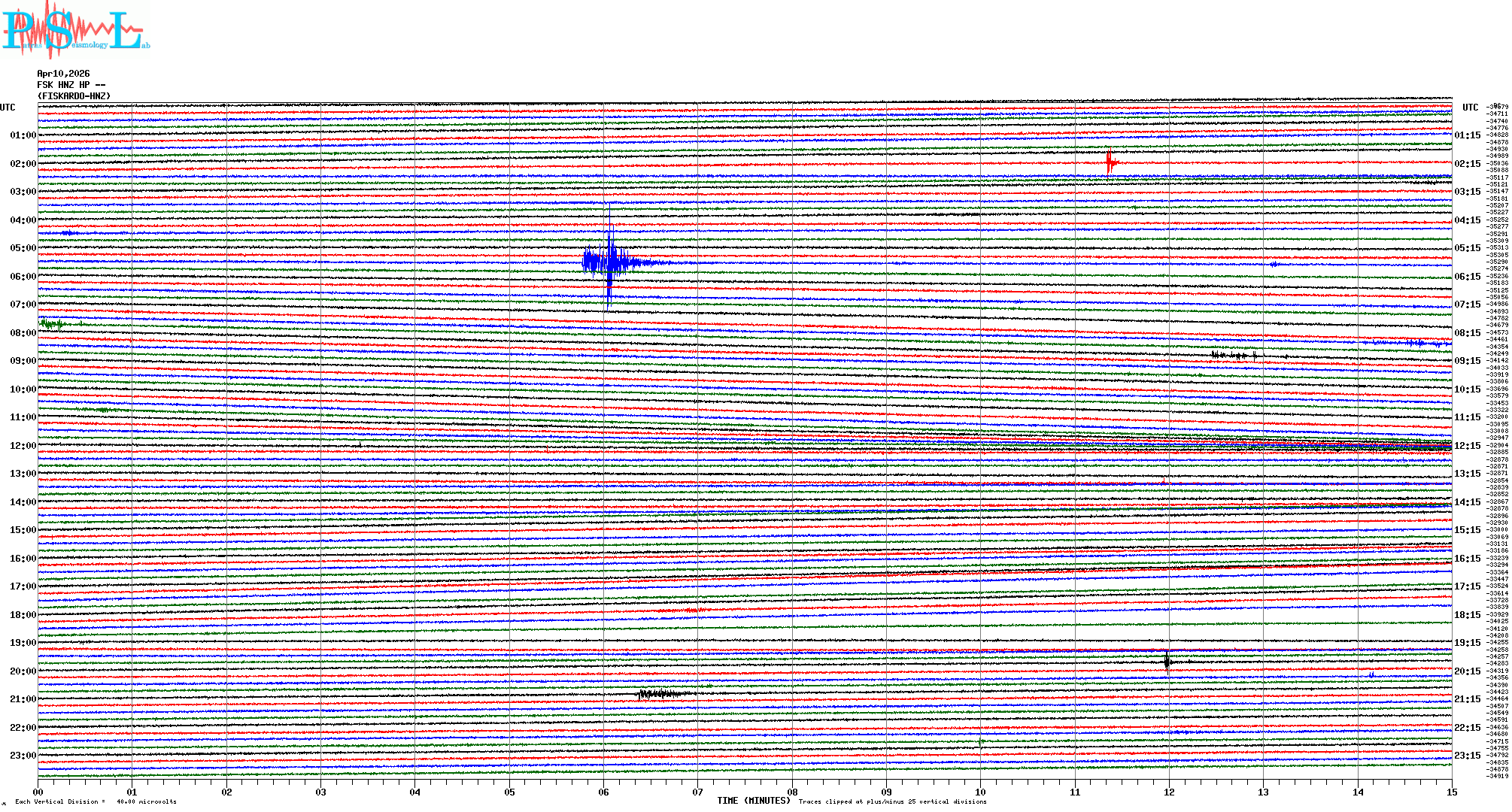Viewport: 1512px width, 812px height.
Task: Click the 06 minute tick on the bottom axis
Action: (x=603, y=792)
